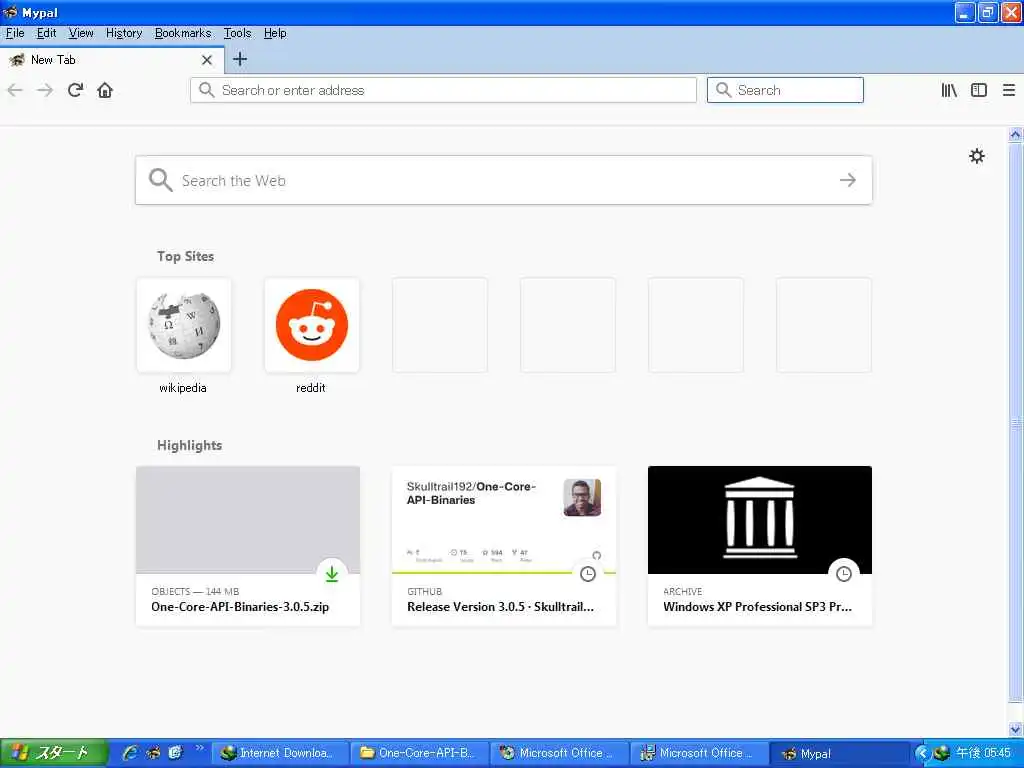Select the New Tab tab
The width and height of the screenshot is (1024, 768).
pos(112,60)
